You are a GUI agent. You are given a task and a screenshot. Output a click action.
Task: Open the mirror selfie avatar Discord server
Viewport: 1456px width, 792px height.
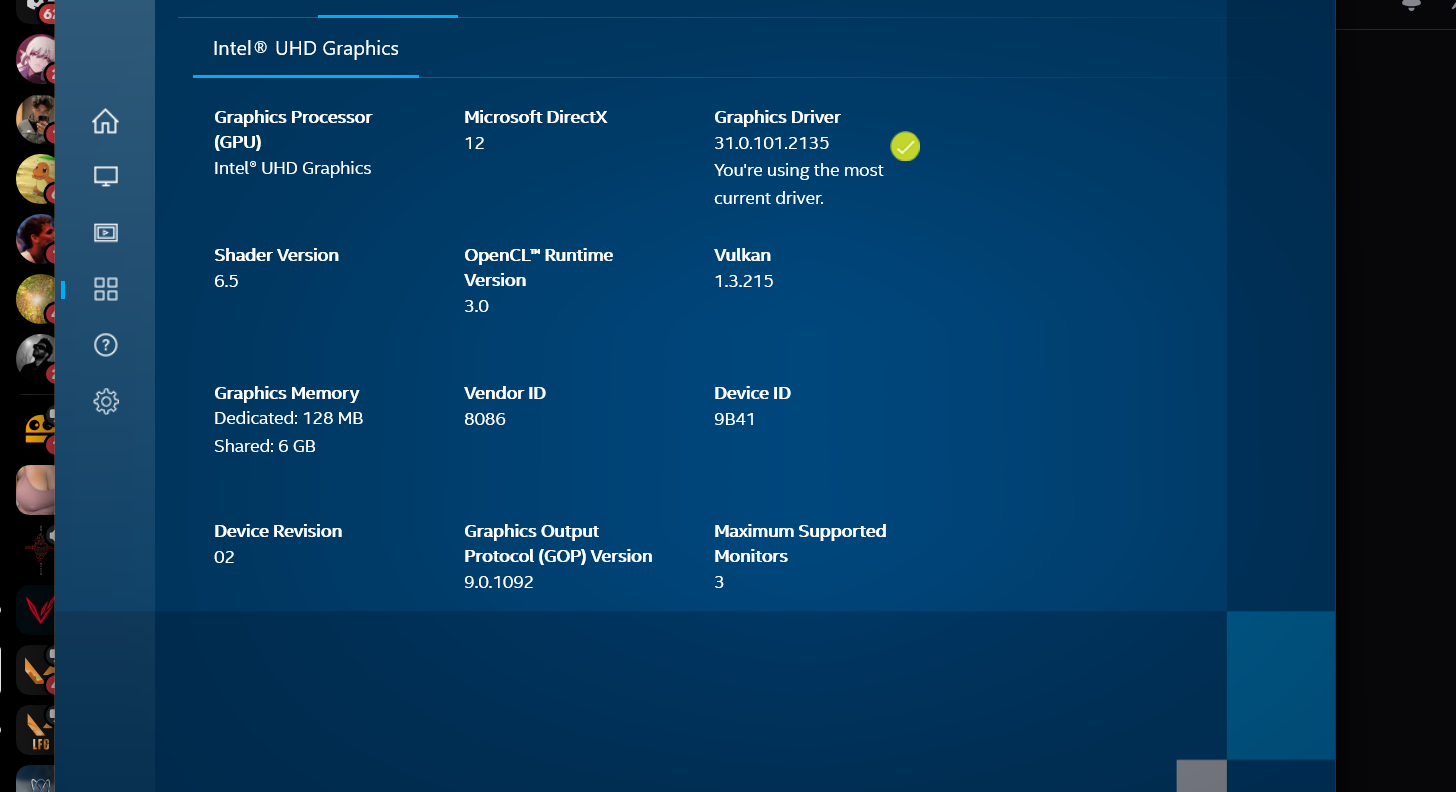tap(36, 120)
